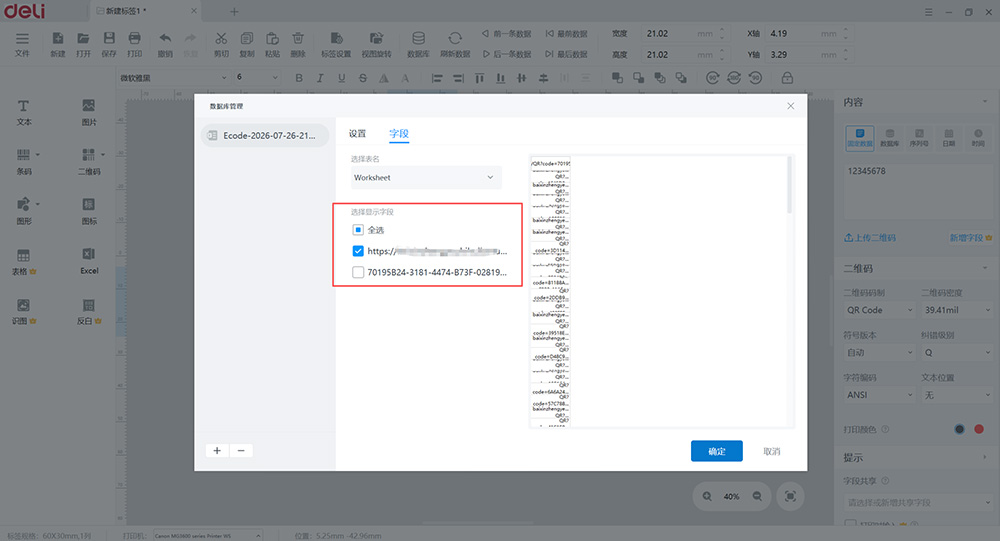Click the 撤销 undo arrow
Image resolution: width=1000 pixels, height=541 pixels.
[165, 45]
